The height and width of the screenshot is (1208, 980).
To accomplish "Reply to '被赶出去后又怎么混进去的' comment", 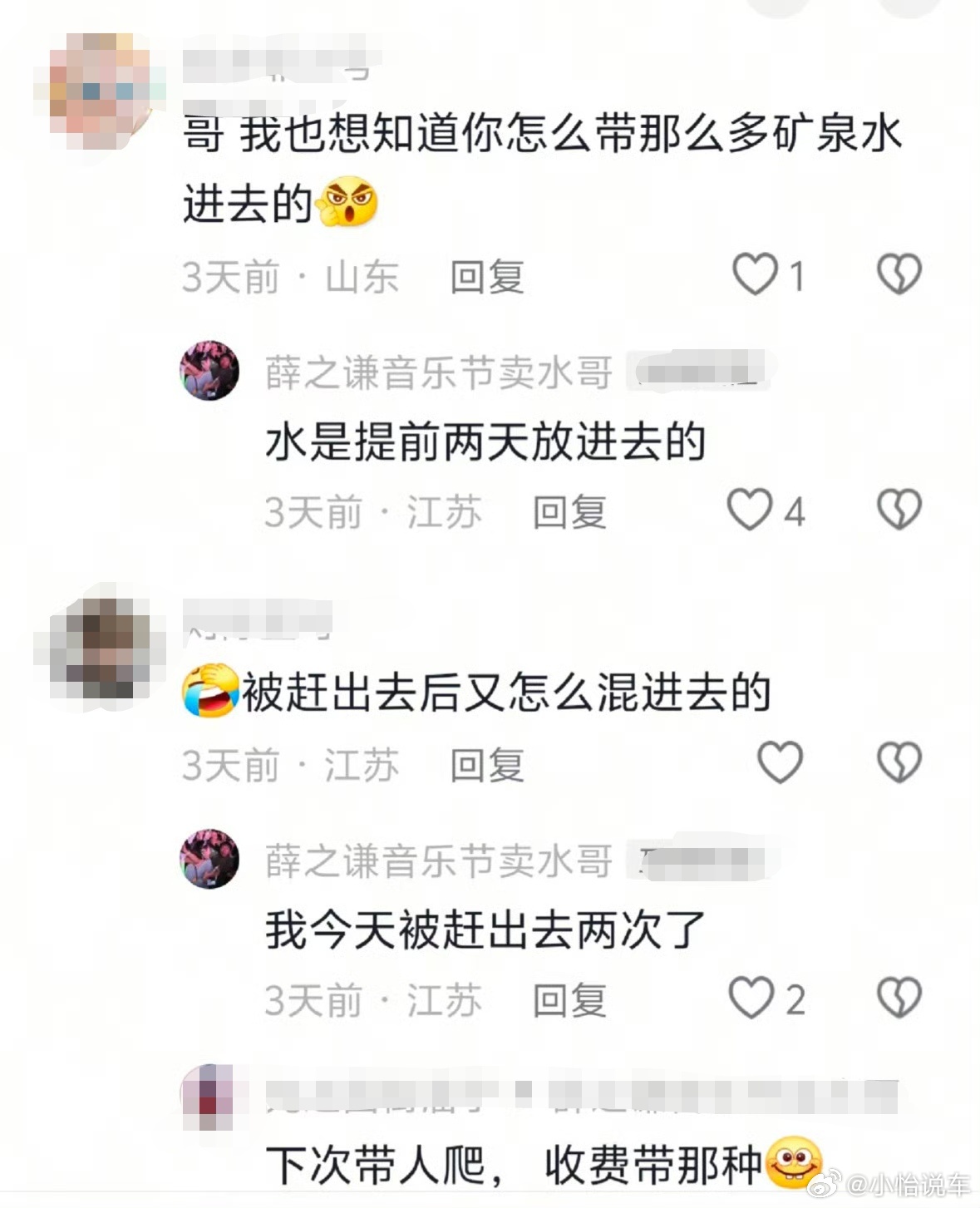I will pos(487,765).
